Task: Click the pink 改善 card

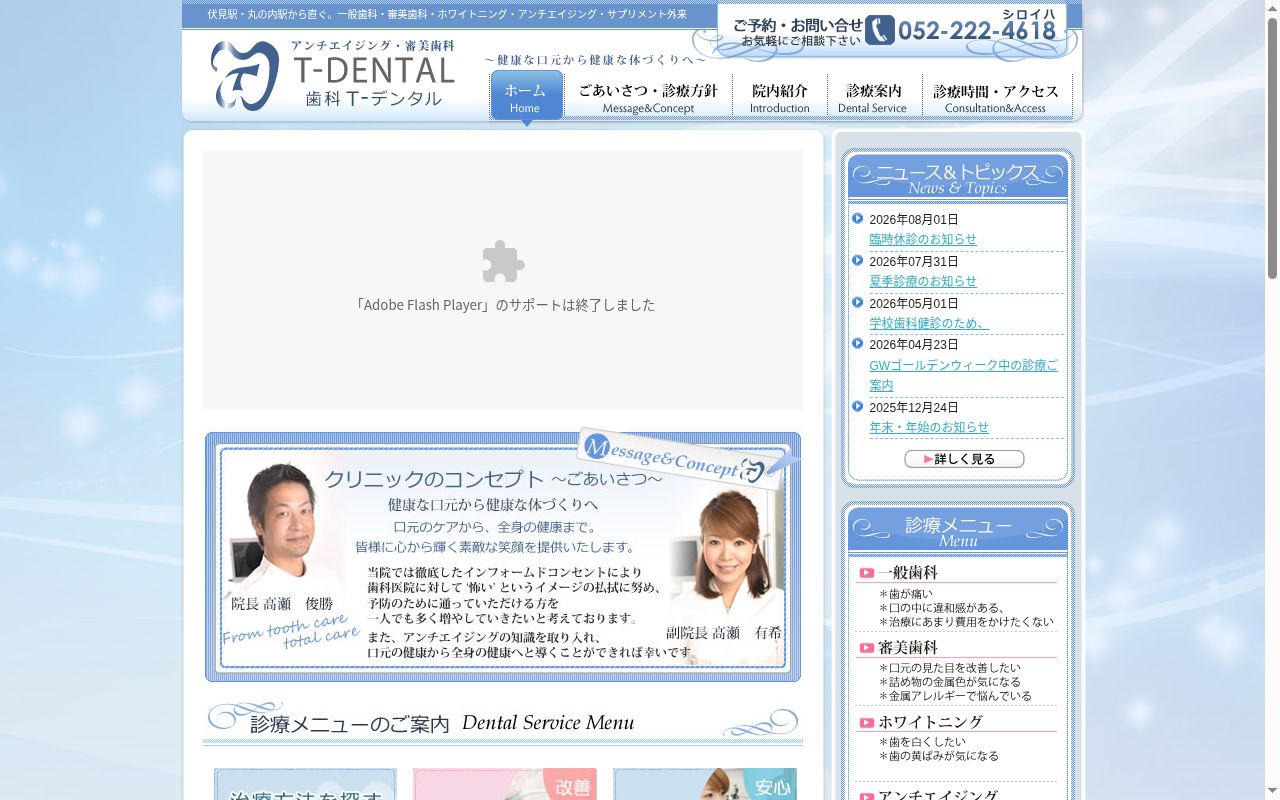Action: [505, 784]
